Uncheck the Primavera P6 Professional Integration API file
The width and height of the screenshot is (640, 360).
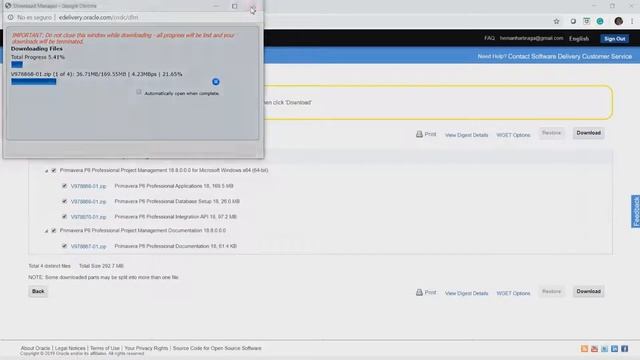[64, 216]
